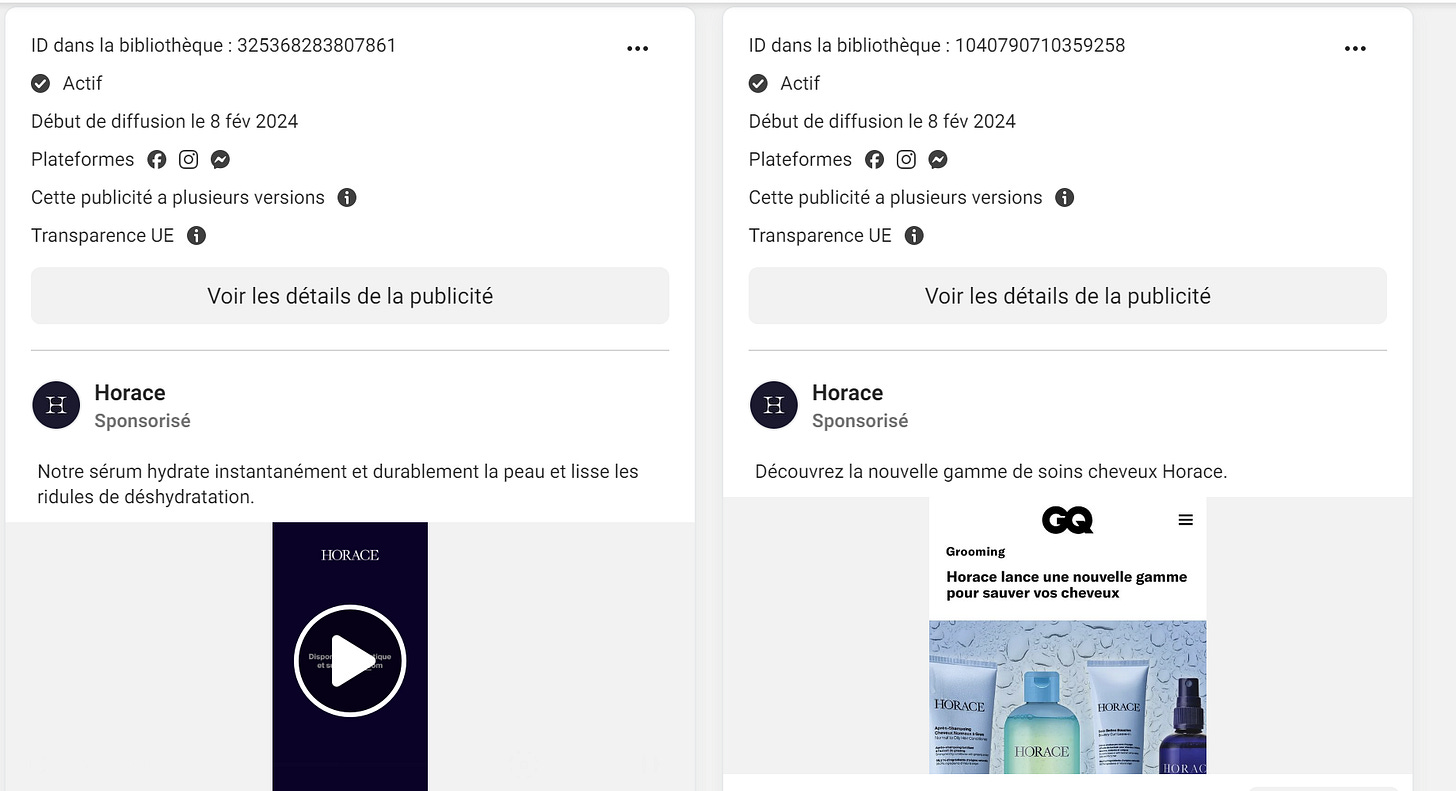Open Voir les détails de la publicité, left ad
Viewport: 1456px width, 791px height.
350,296
